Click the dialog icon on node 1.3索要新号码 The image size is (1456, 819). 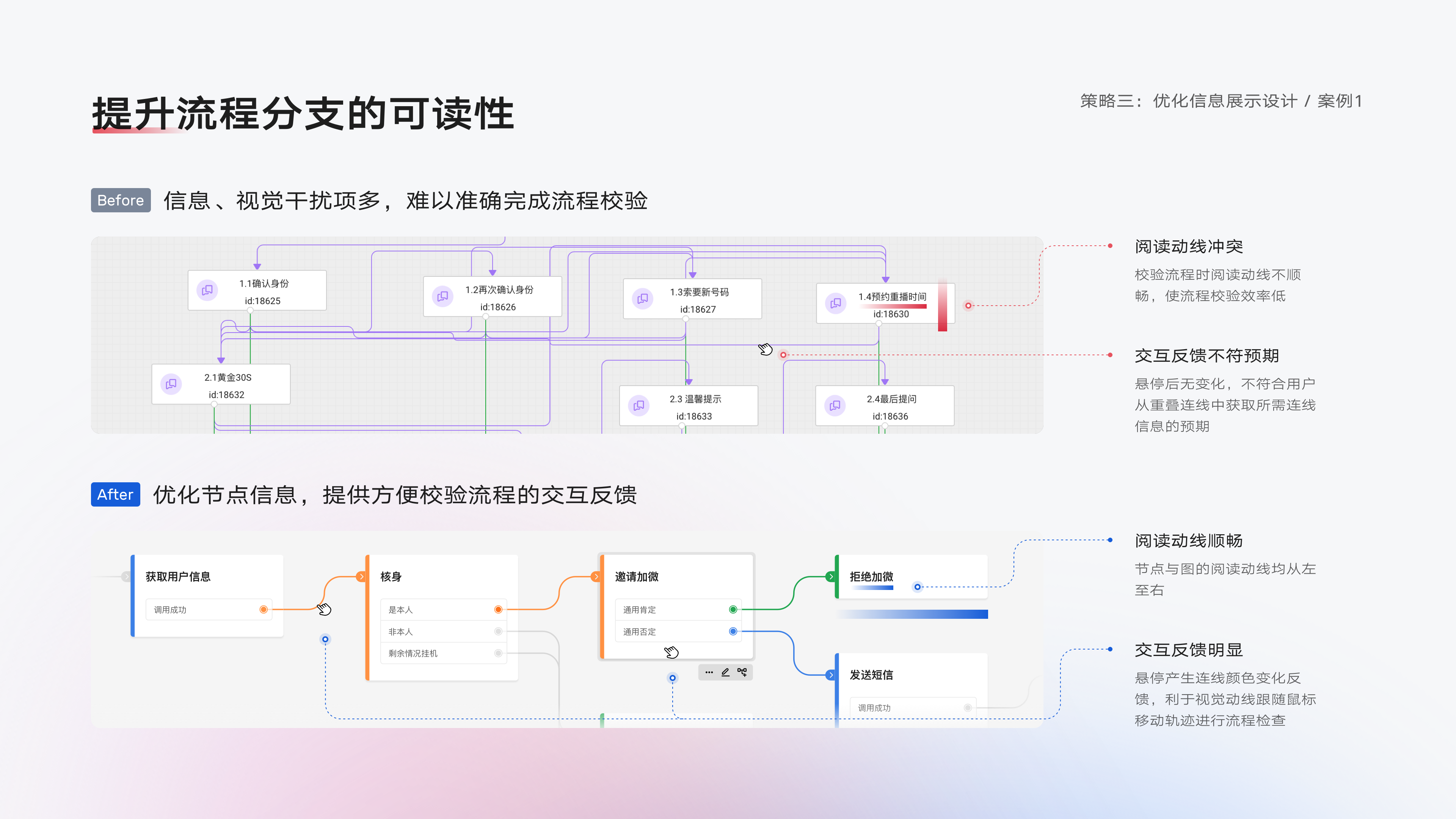[x=643, y=298]
